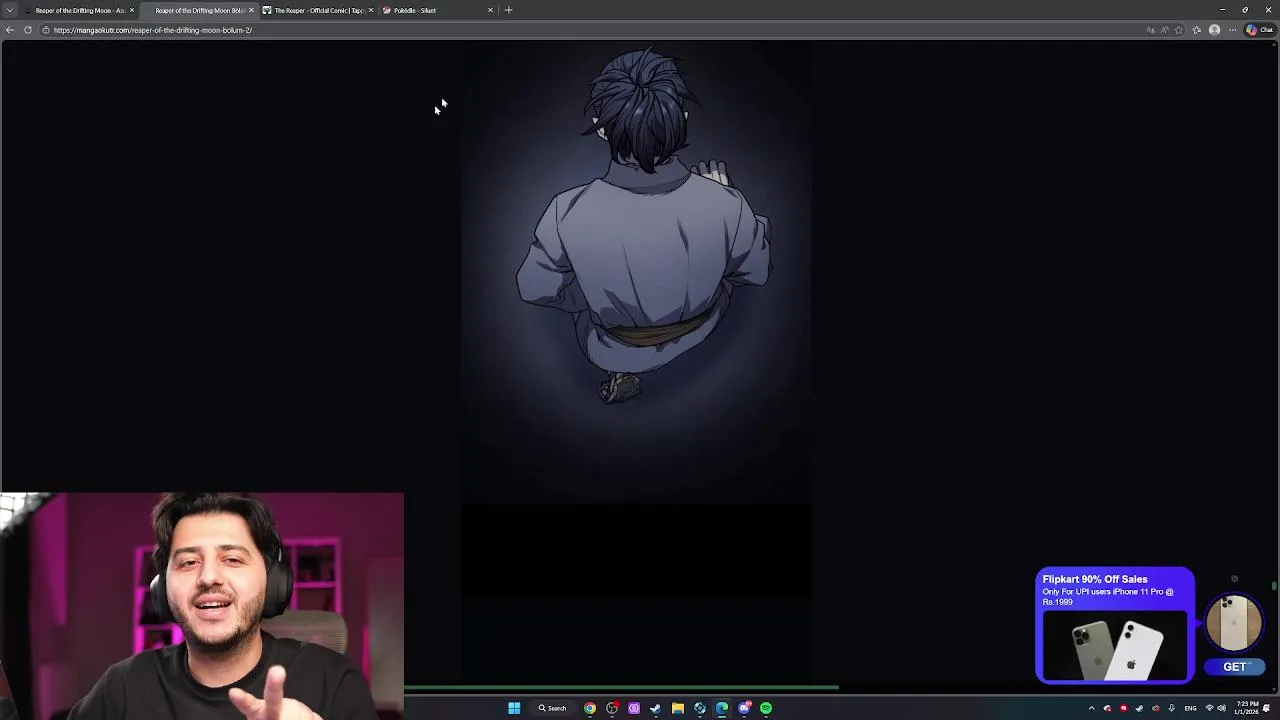Open the clock showing 7:23 PM
Image resolution: width=1280 pixels, height=720 pixels.
[x=1246, y=708]
